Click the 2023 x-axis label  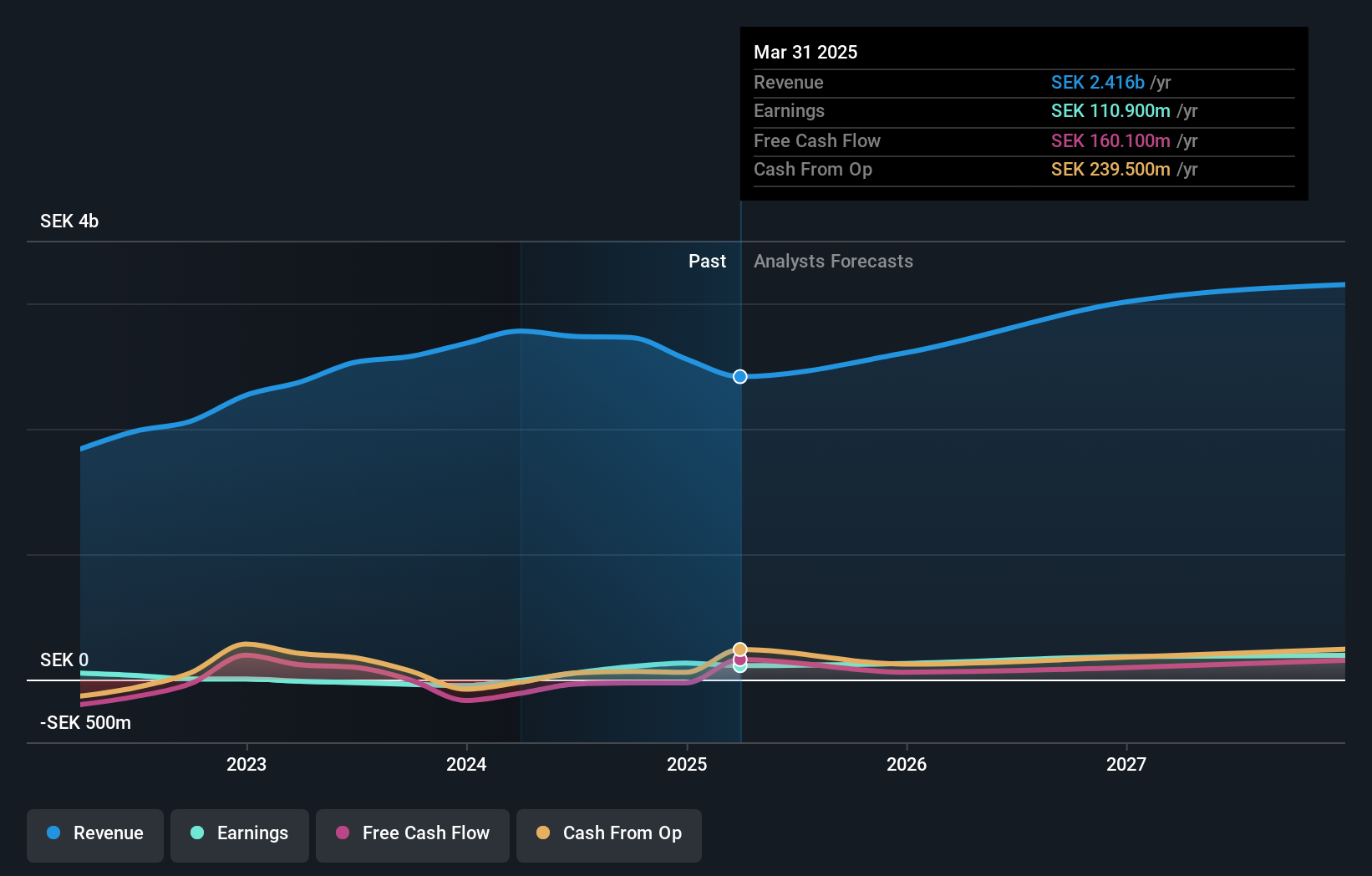tap(246, 764)
